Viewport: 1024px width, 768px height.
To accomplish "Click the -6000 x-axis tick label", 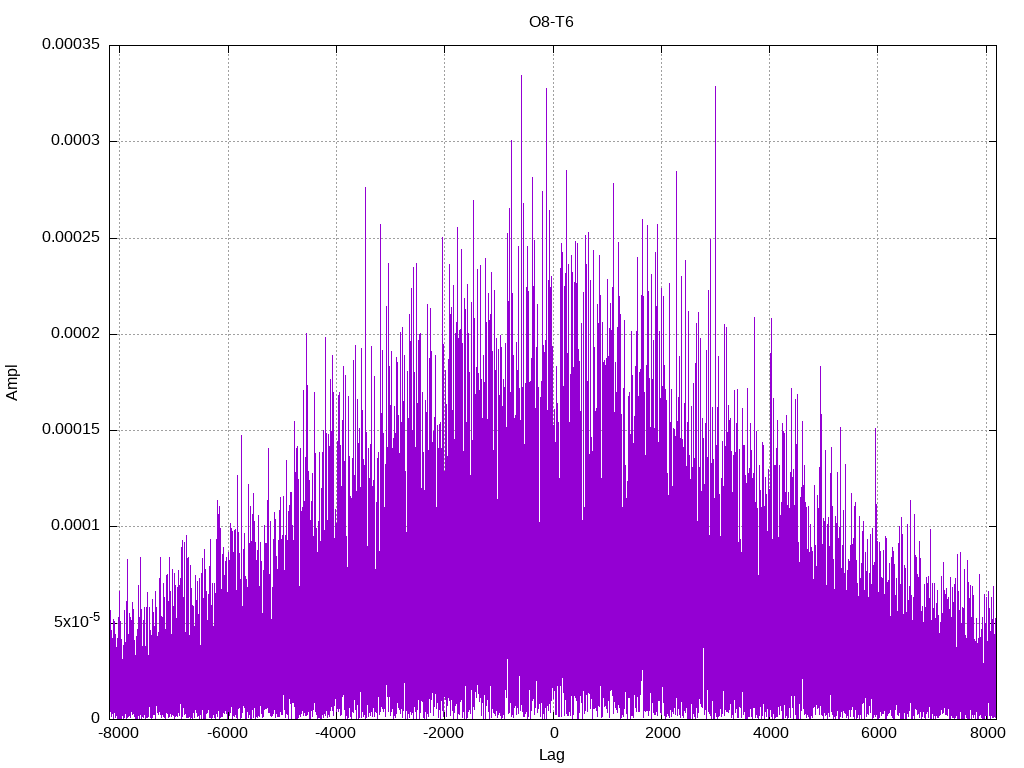I will click(227, 733).
